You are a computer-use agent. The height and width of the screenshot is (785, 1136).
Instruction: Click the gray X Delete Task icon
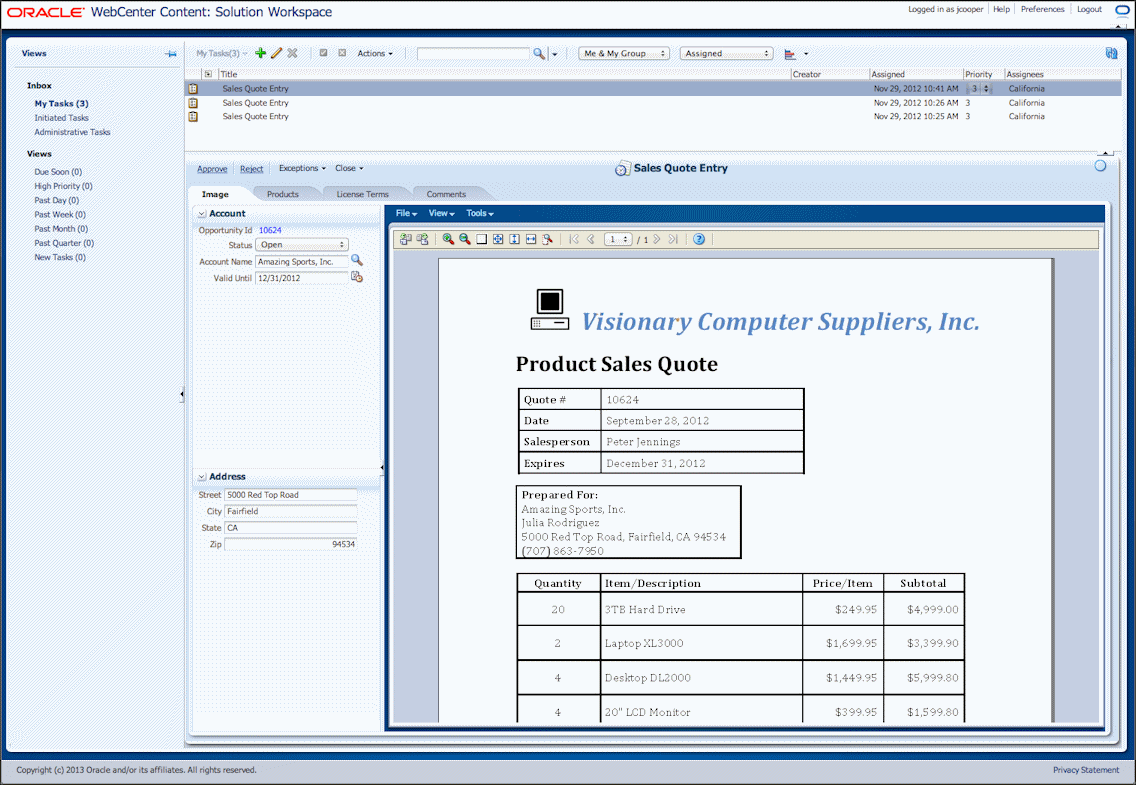point(292,53)
